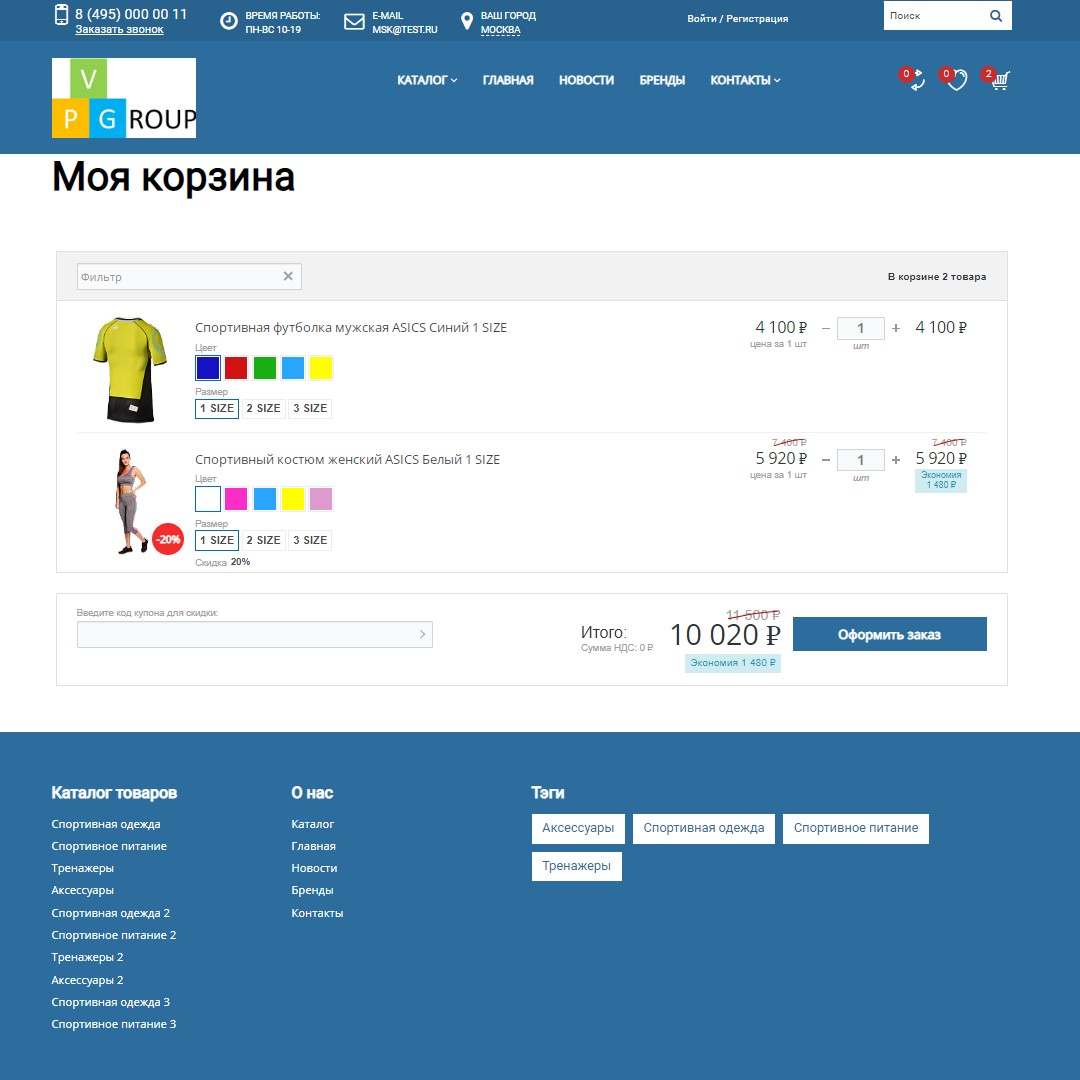
Task: Choose 1 SIZE for the women's suit
Action: click(x=216, y=540)
